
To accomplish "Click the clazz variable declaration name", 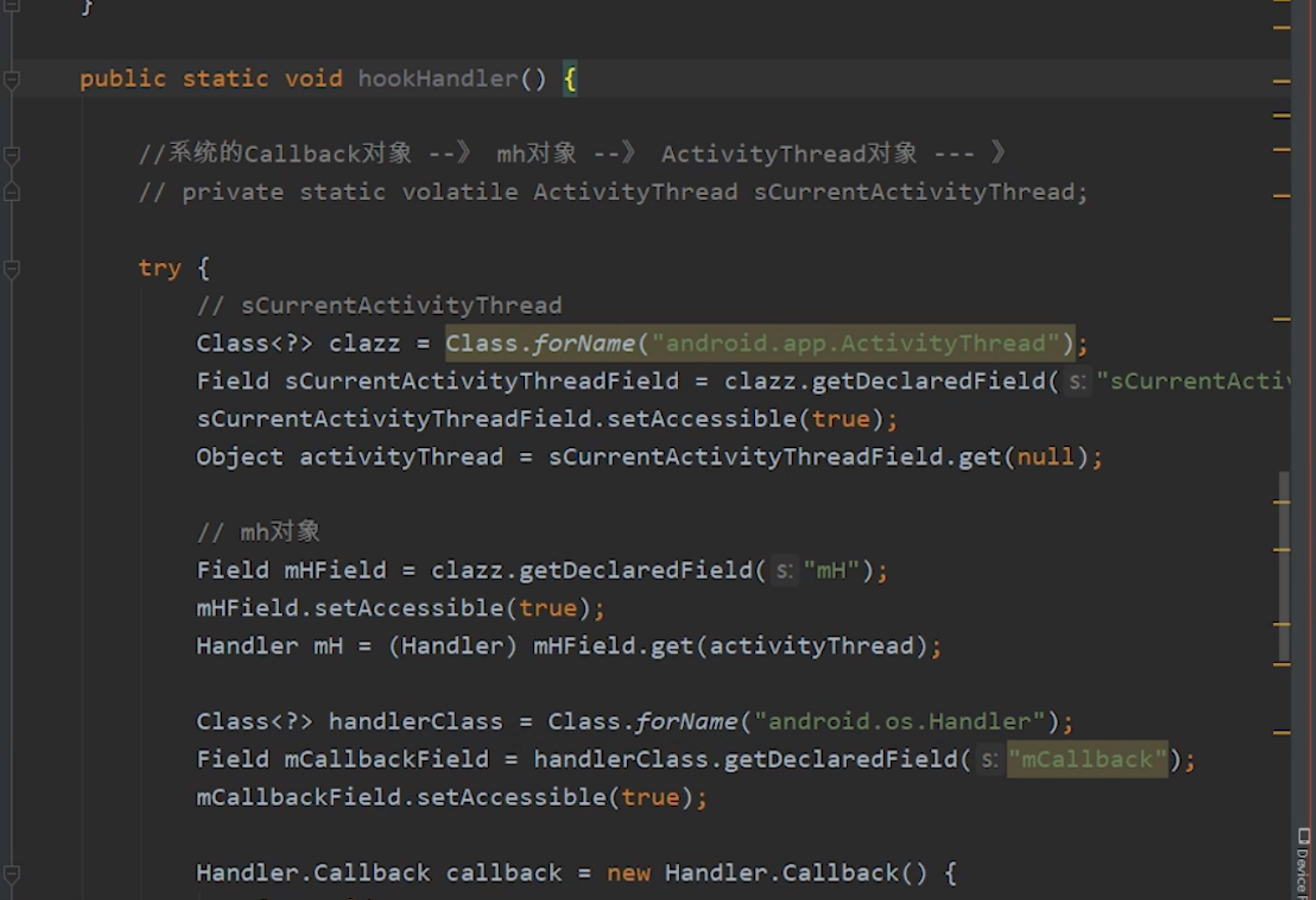I will pos(364,343).
